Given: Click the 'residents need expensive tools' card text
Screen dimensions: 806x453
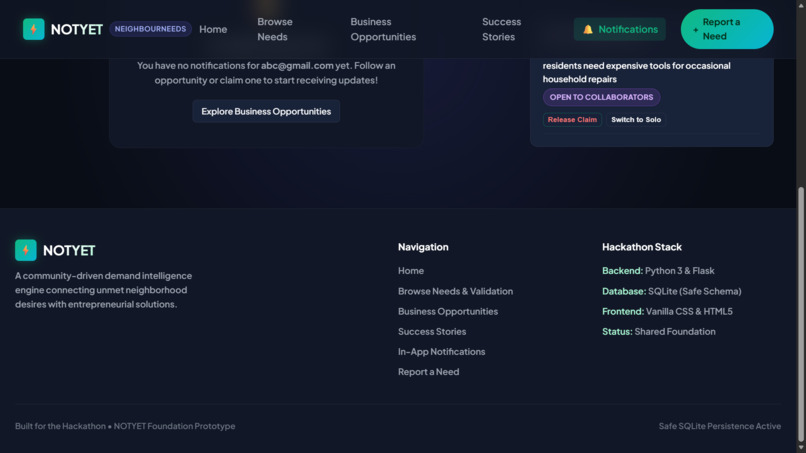Looking at the screenshot, I should [636, 72].
